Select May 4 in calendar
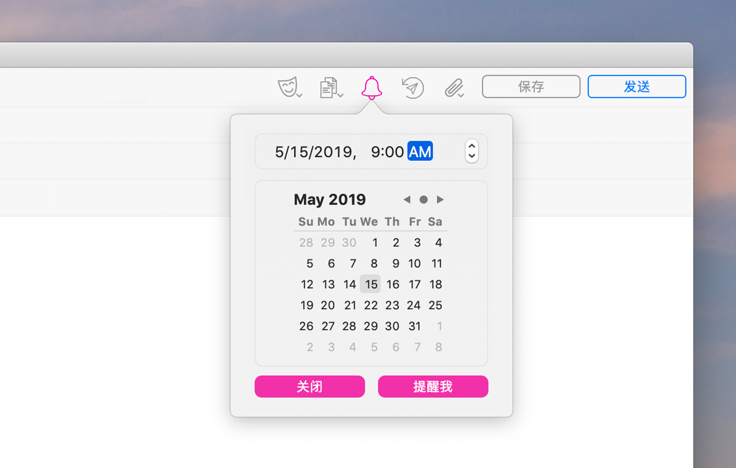The height and width of the screenshot is (468, 736). coord(438,243)
